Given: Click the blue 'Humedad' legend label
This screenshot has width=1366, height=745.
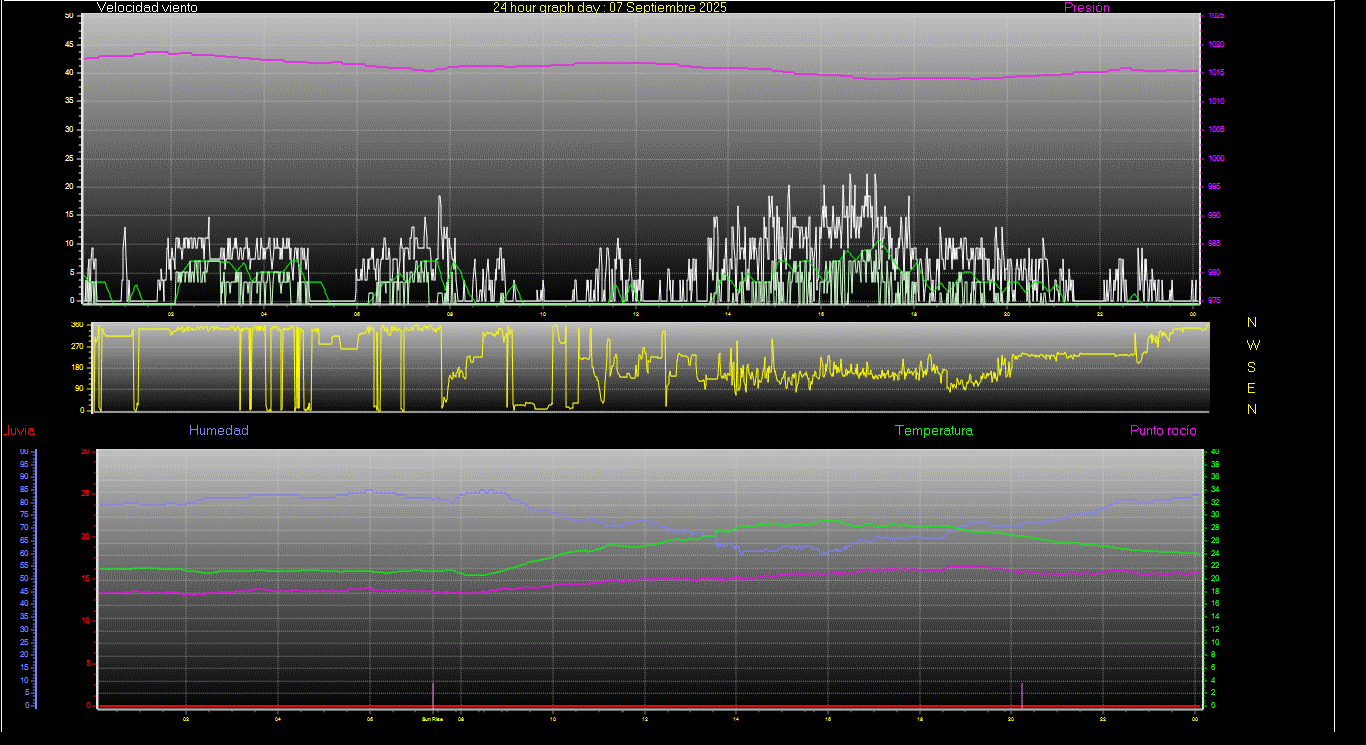Looking at the screenshot, I should pos(218,431).
